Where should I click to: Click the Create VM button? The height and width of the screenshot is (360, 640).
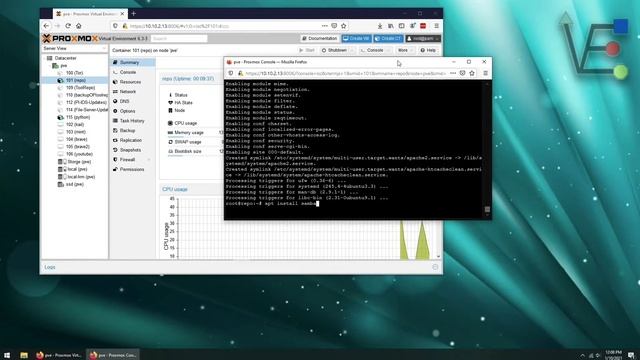click(356, 38)
